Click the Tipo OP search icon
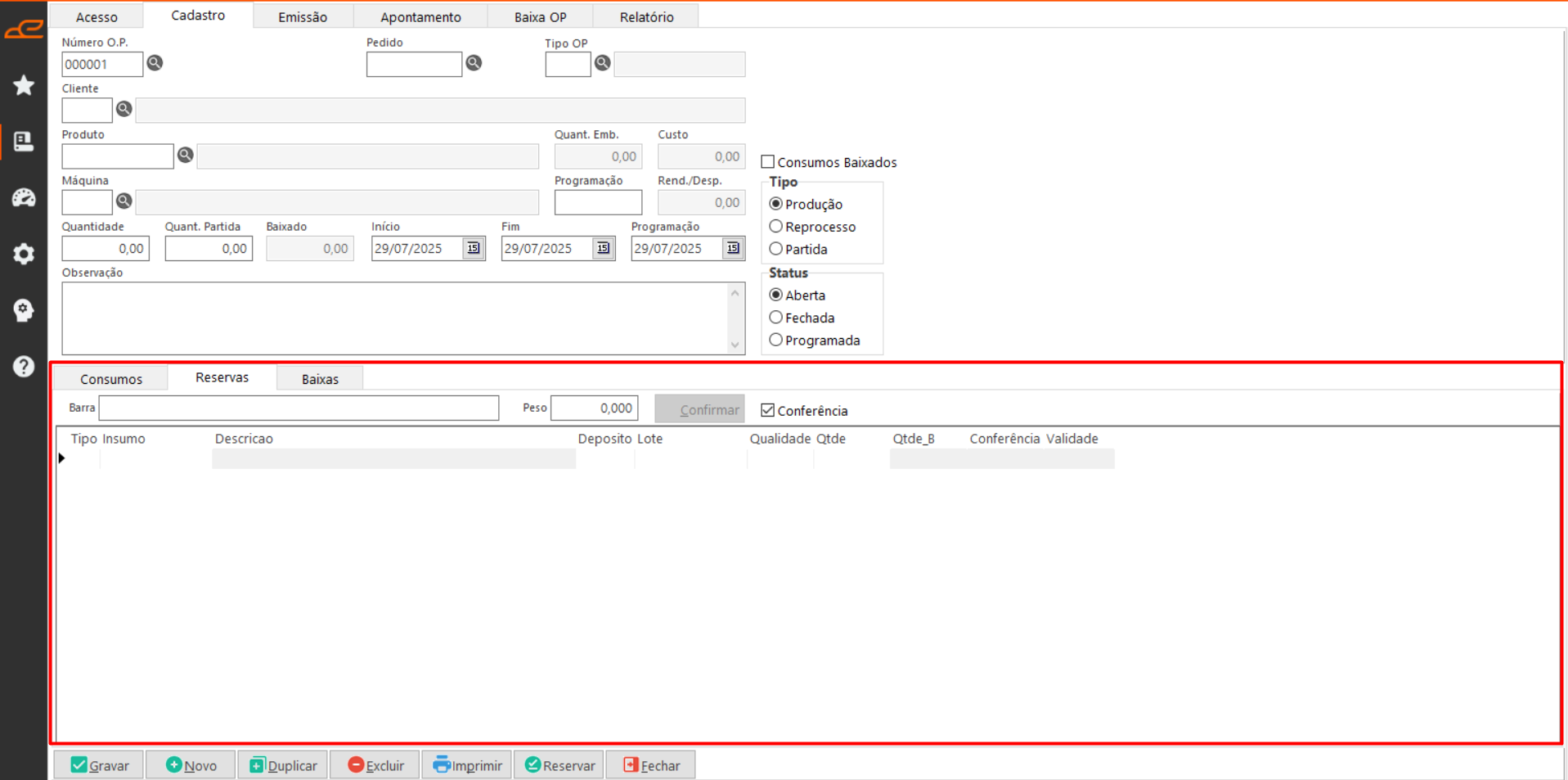1568x780 pixels. (603, 63)
